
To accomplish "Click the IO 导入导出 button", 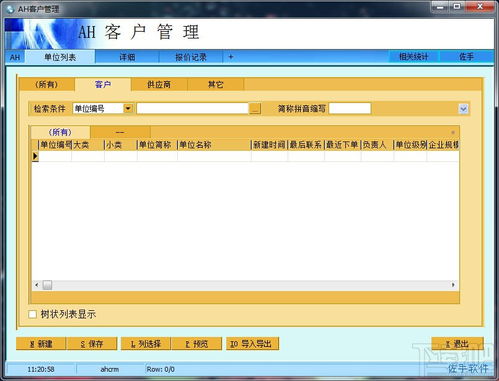I will [x=252, y=344].
